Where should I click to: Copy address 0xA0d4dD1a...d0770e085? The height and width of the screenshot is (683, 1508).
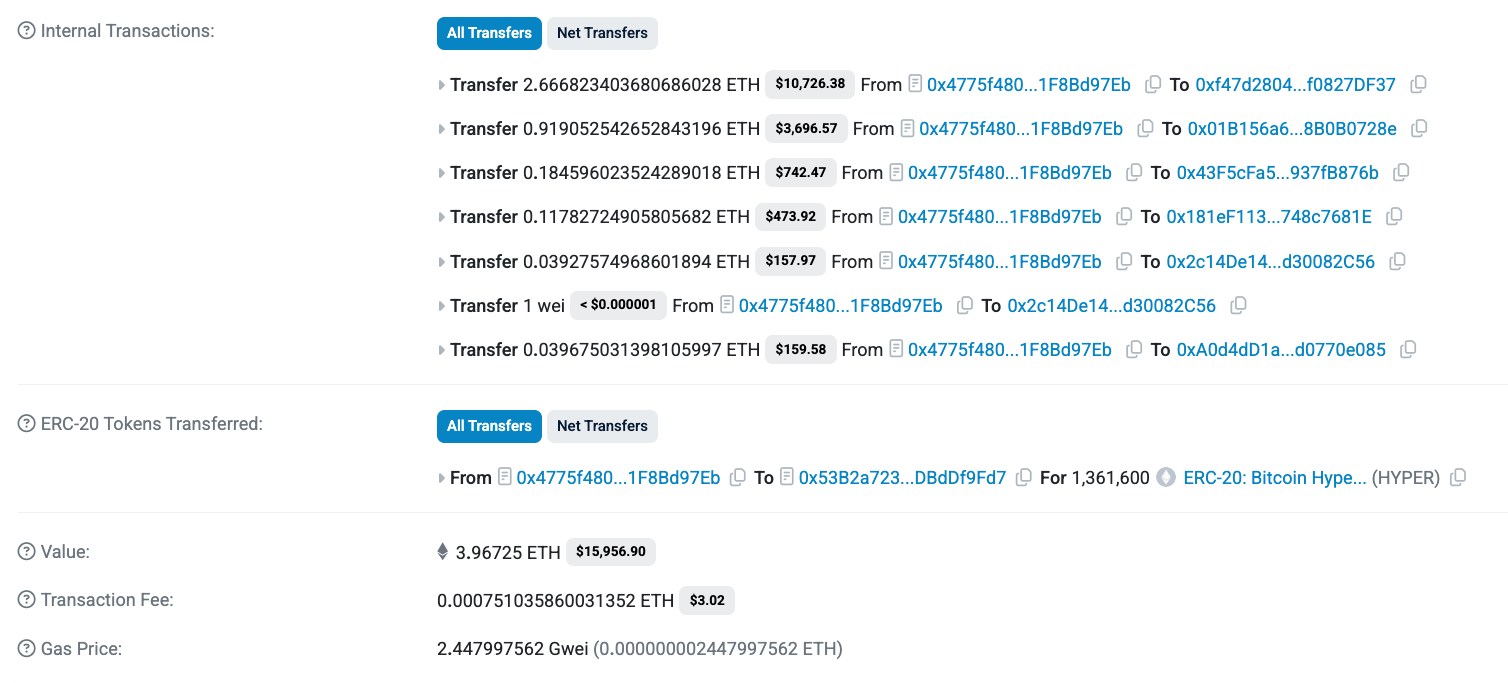click(x=1408, y=350)
